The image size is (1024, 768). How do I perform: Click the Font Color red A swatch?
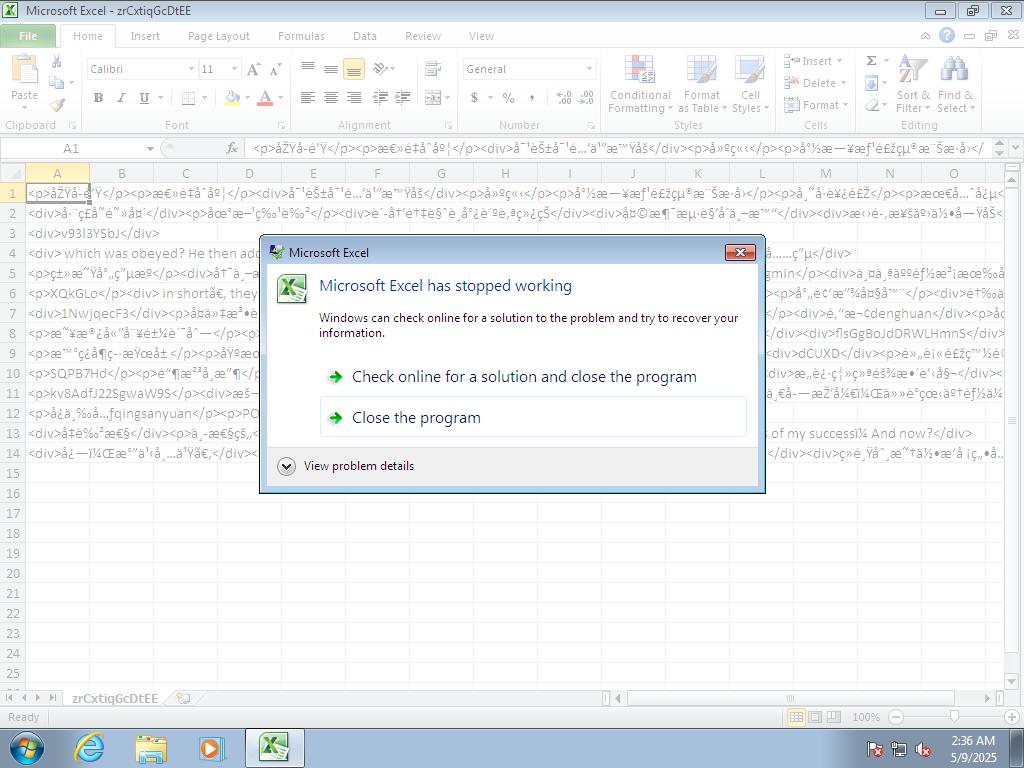(264, 97)
